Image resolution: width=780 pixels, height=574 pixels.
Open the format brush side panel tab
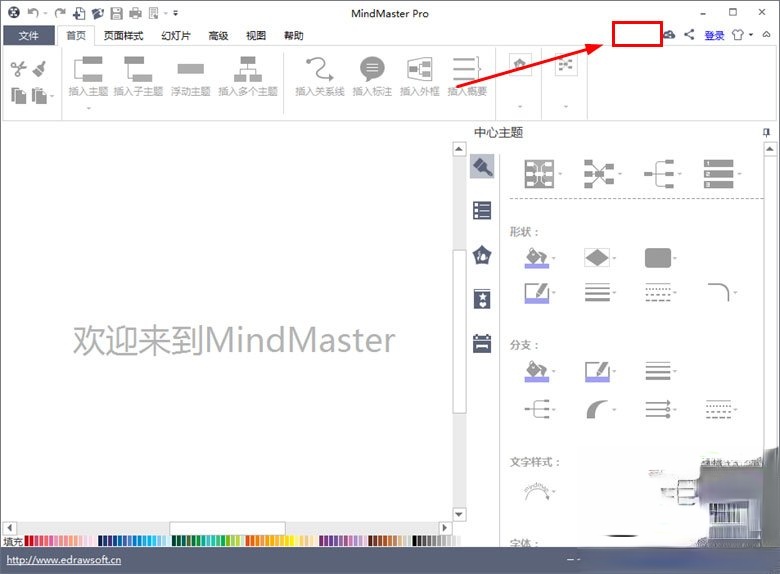[x=482, y=166]
